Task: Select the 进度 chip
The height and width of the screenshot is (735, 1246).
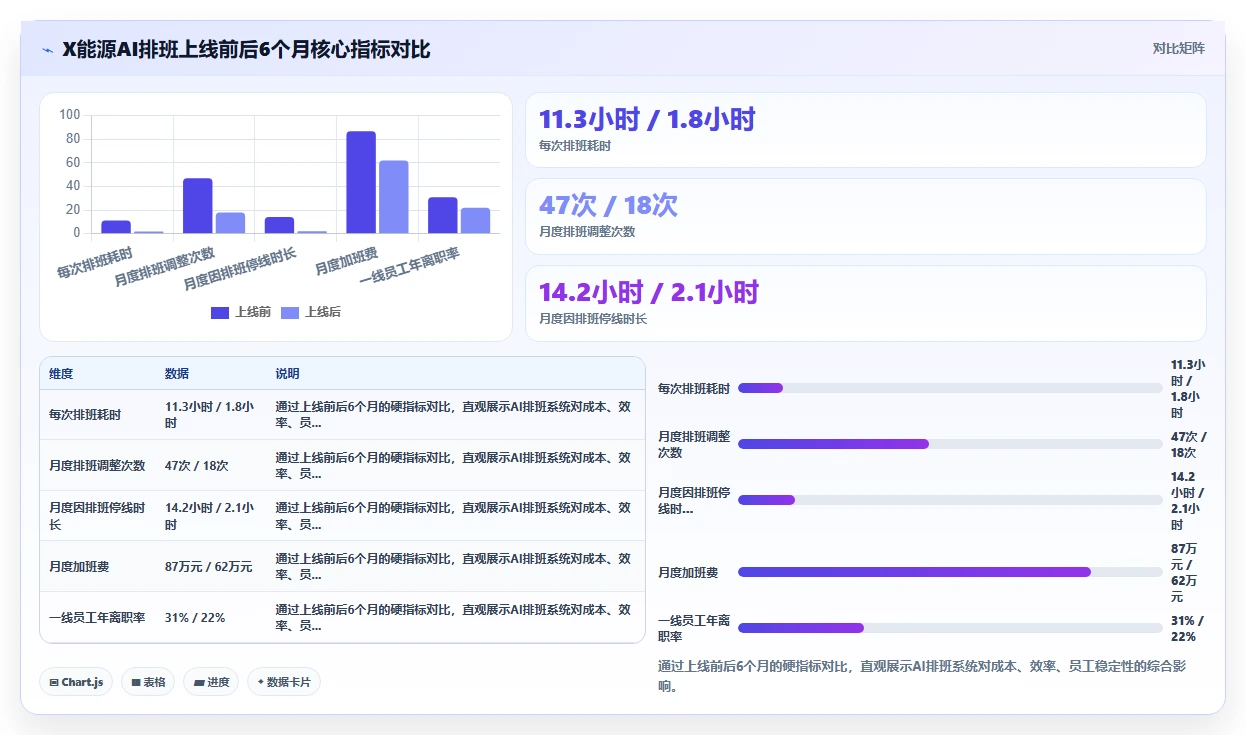Action: click(211, 682)
